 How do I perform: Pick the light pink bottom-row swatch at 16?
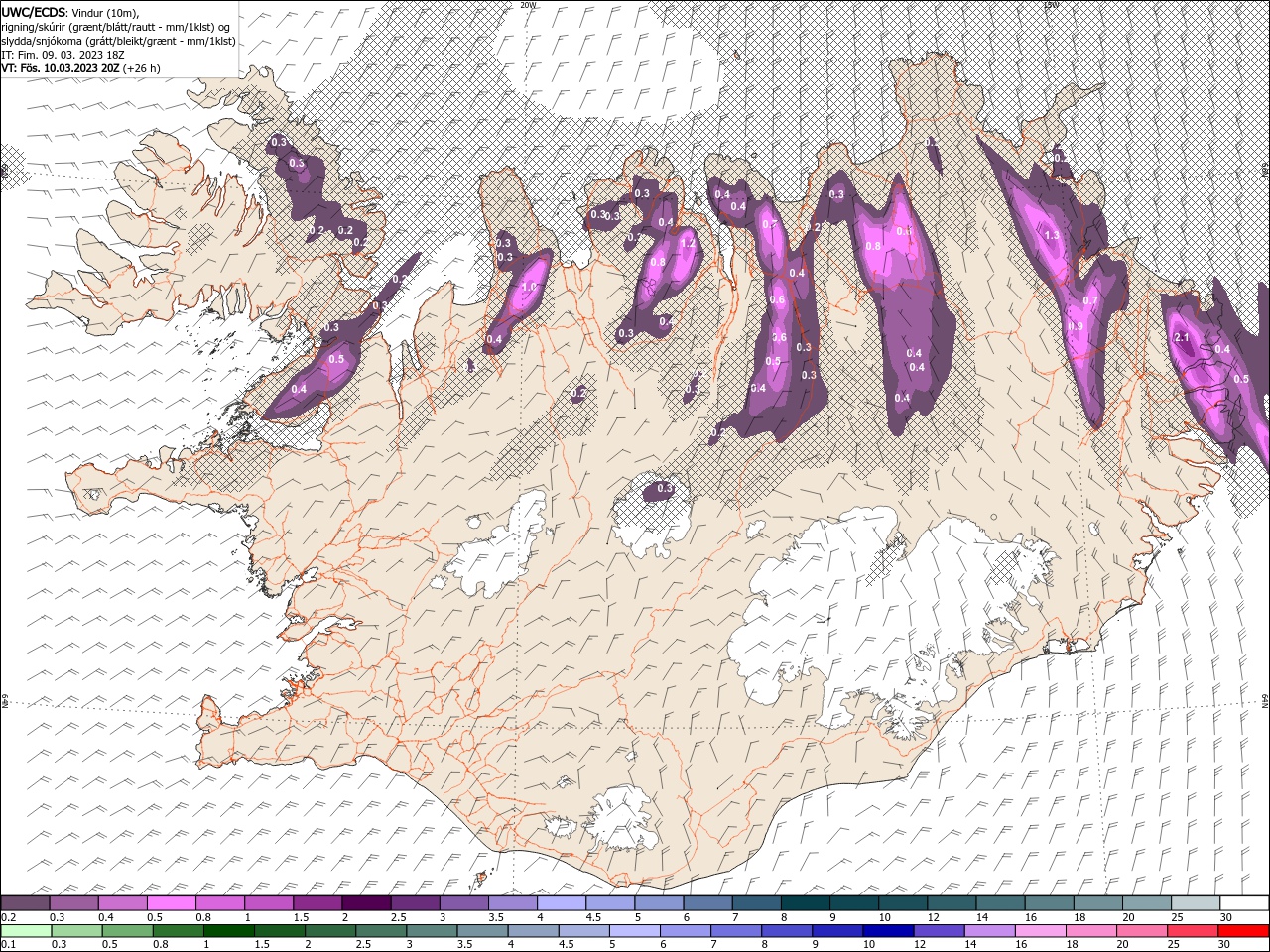[x=1041, y=931]
